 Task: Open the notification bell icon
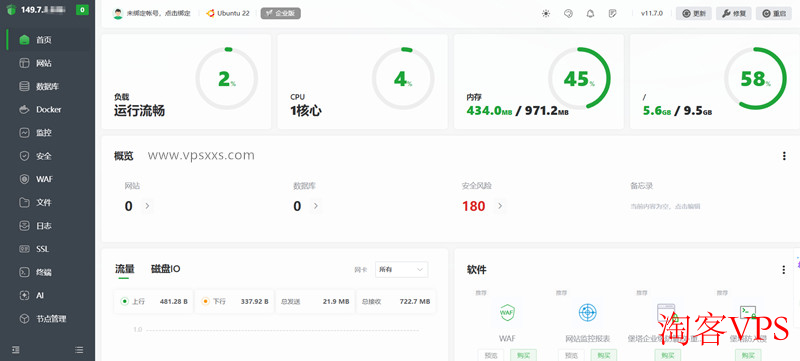coord(590,14)
